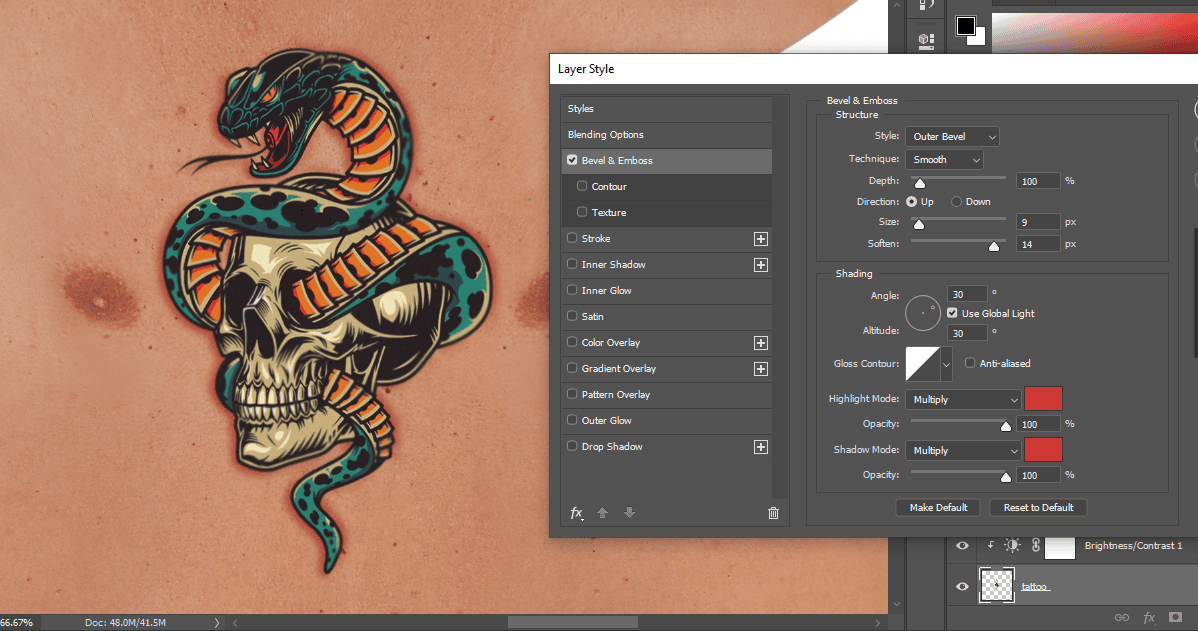The height and width of the screenshot is (631, 1198).
Task: Enable the Anti-aliased option
Action: click(x=969, y=363)
